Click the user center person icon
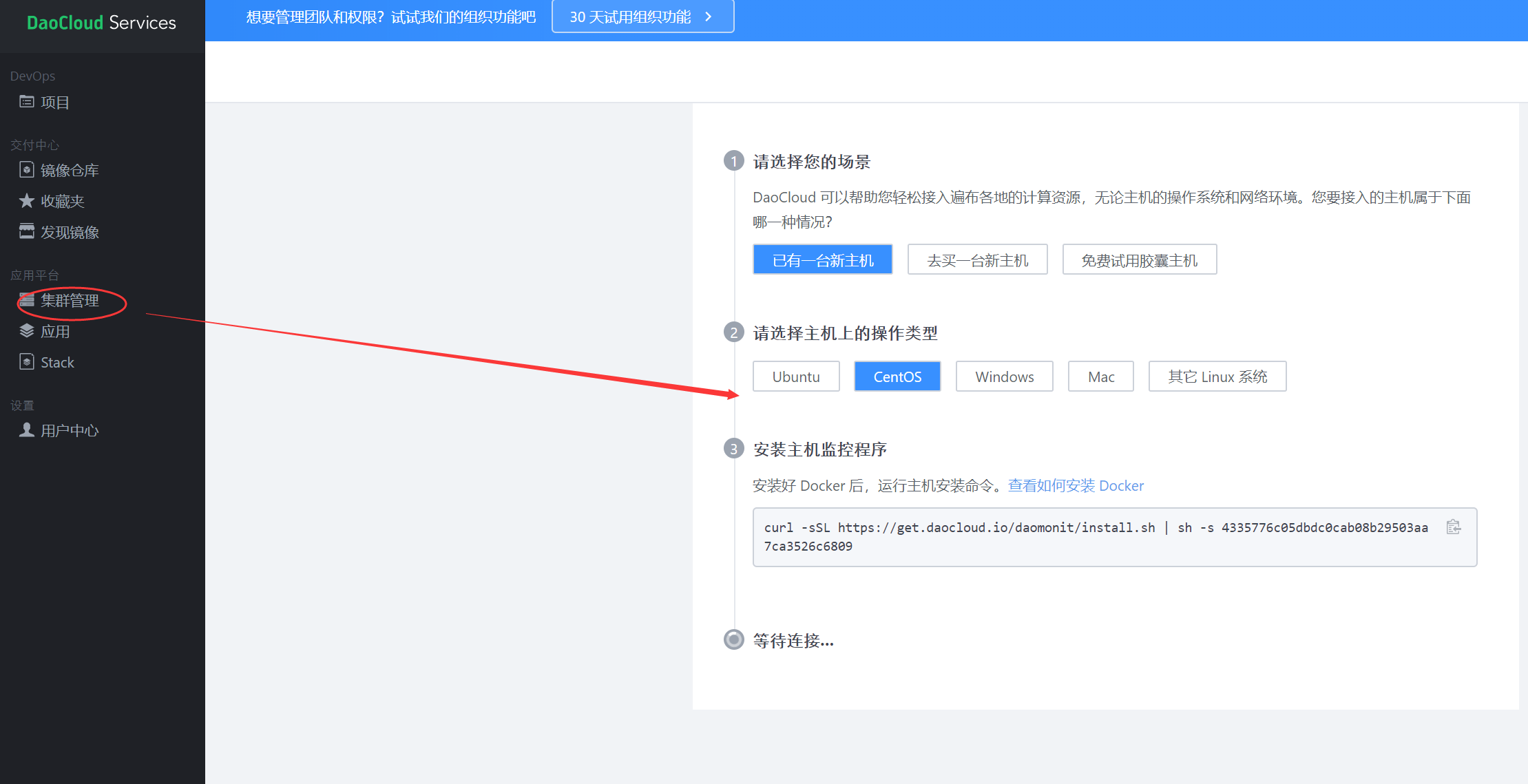This screenshot has height=784, width=1528. [26, 430]
